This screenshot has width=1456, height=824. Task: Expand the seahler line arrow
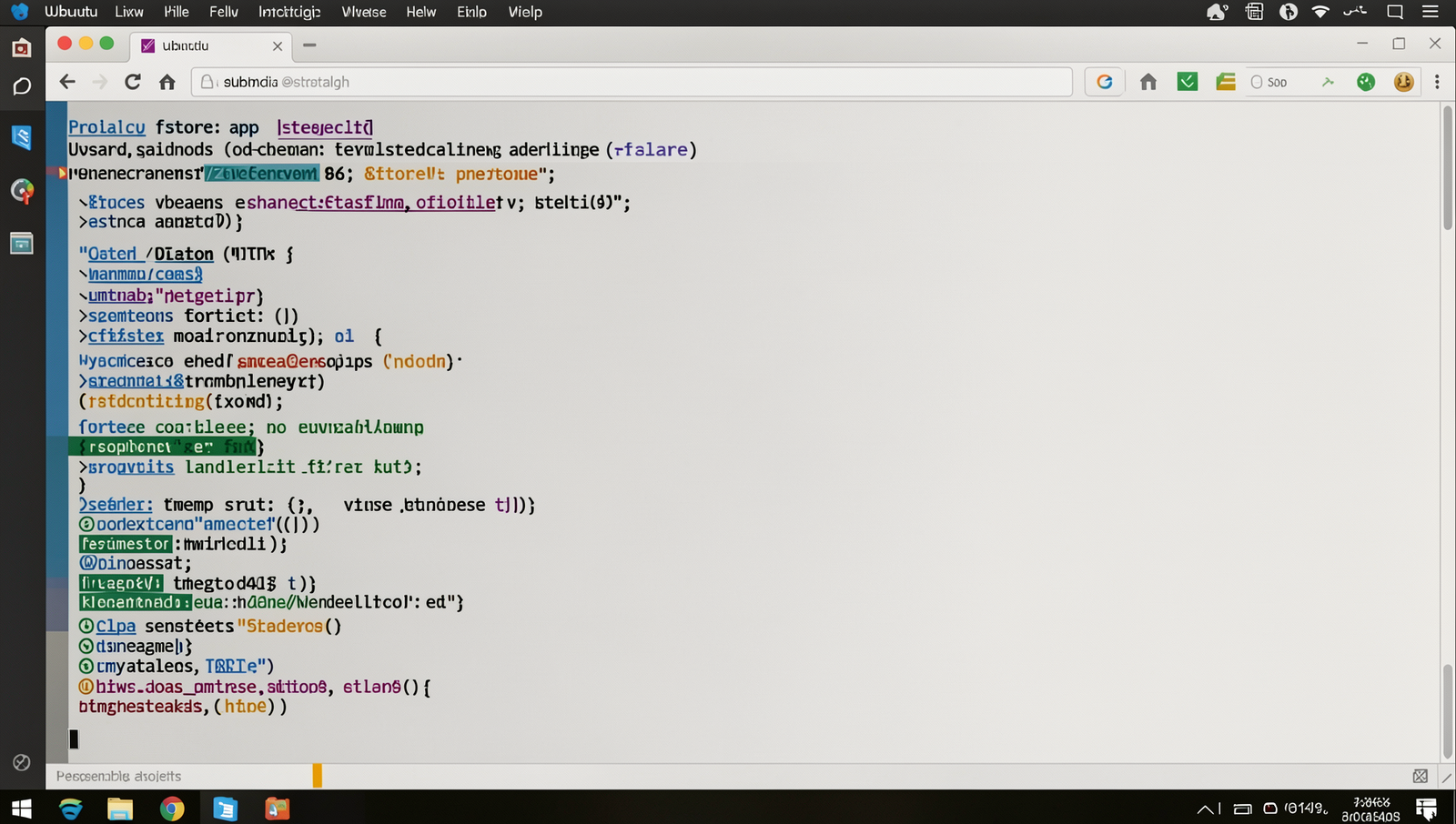83,504
